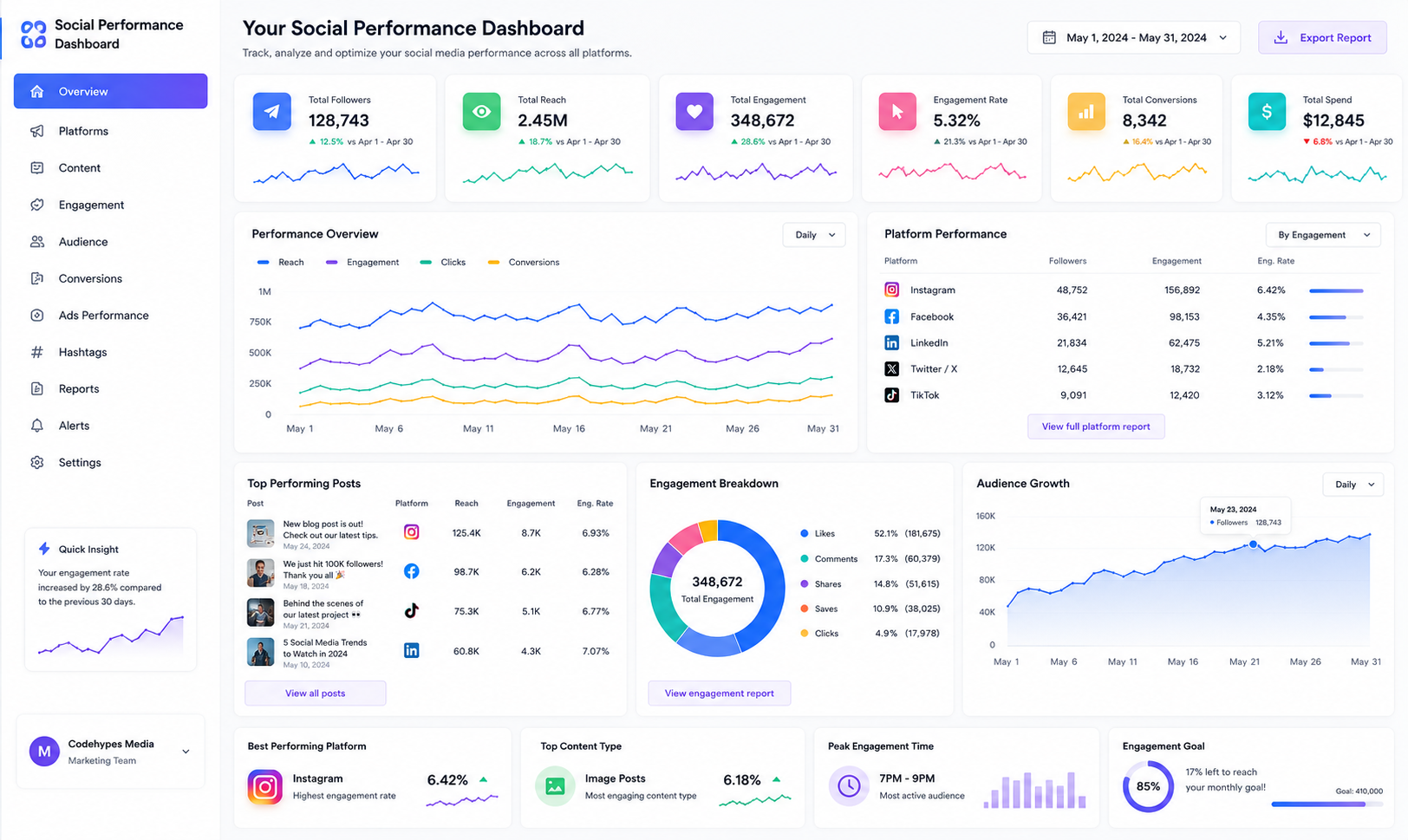Toggle the Conversions series in chart legend
1408x840 pixels.
click(x=524, y=262)
